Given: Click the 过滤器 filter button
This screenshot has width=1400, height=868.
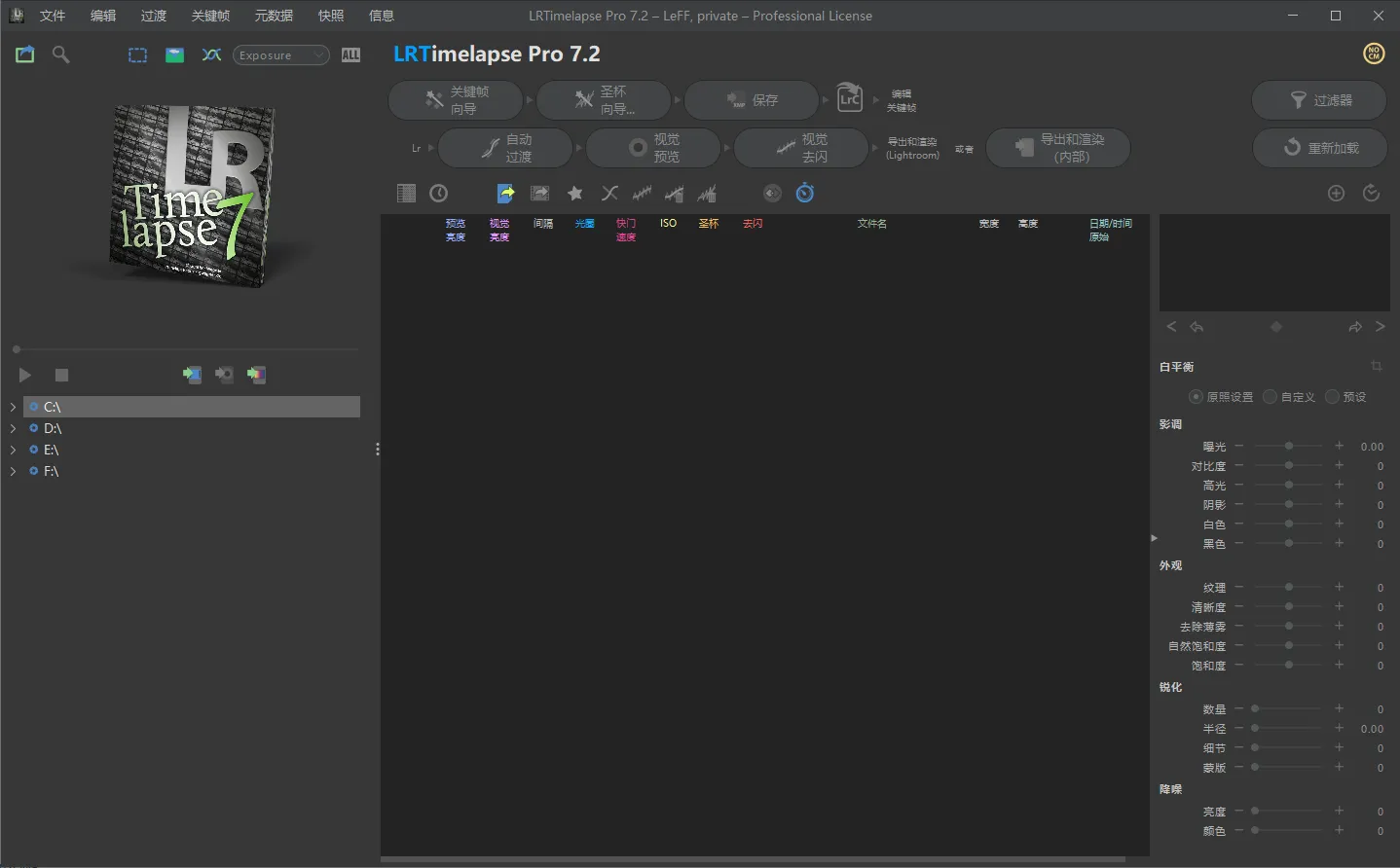Looking at the screenshot, I should (x=1319, y=100).
